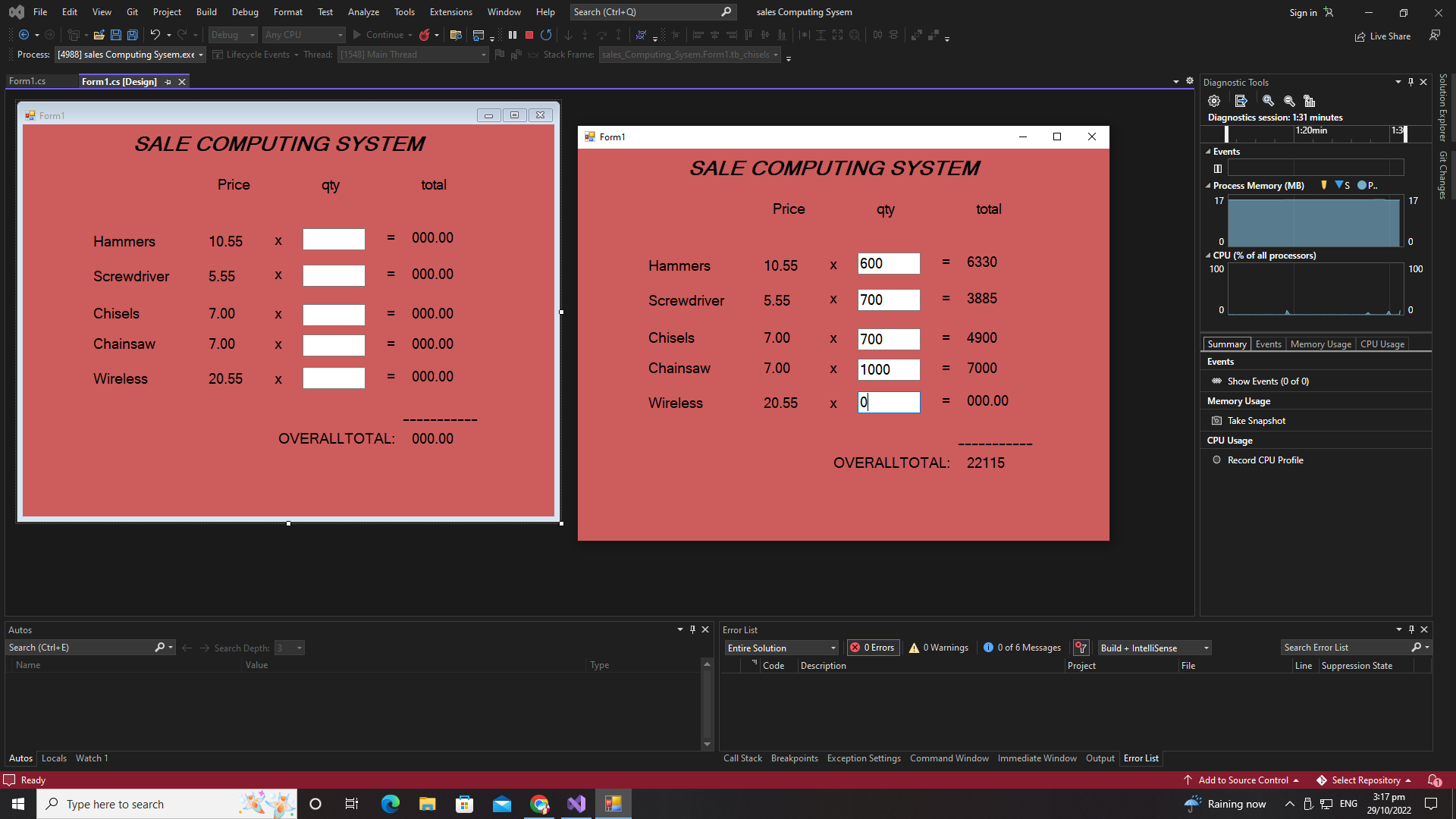
Task: Collapse the Process Memory graph section
Action: click(1208, 186)
